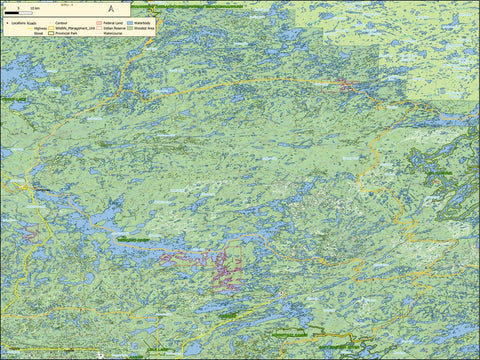
Task: Select the Locations red dot legend symbol
Action: (7, 23)
